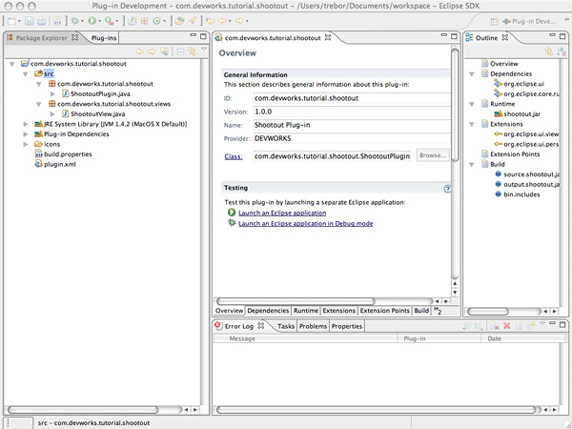572x429 pixels.
Task: Open the New wizard dropdown arrow
Action: point(19,22)
